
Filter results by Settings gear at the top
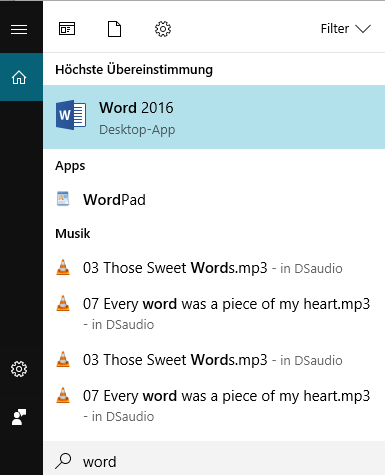[163, 29]
